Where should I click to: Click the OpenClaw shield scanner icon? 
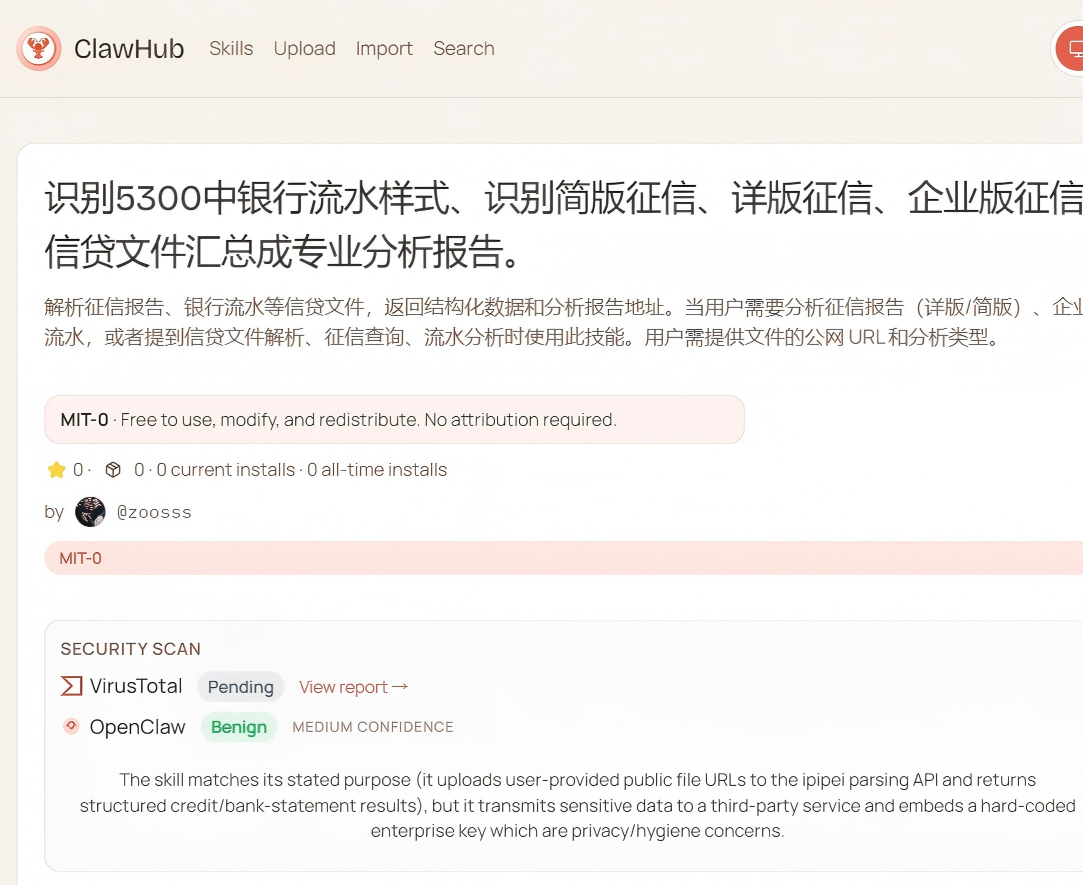pos(71,727)
